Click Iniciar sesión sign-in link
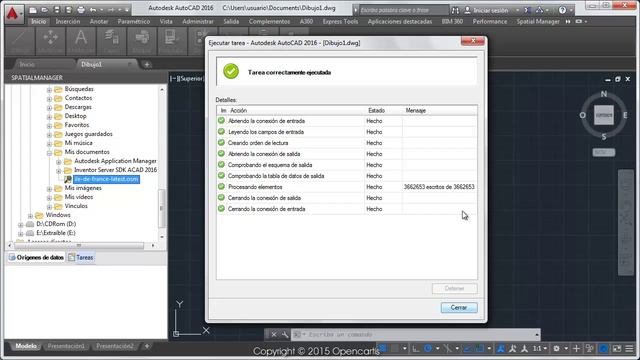This screenshot has height=360, width=640. coord(491,10)
